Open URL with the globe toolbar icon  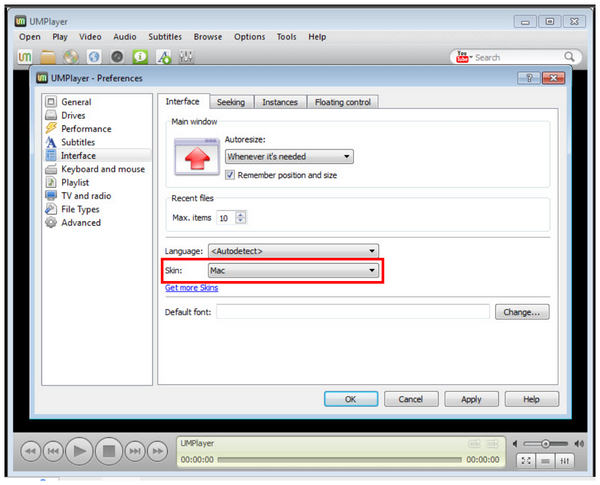pos(94,57)
